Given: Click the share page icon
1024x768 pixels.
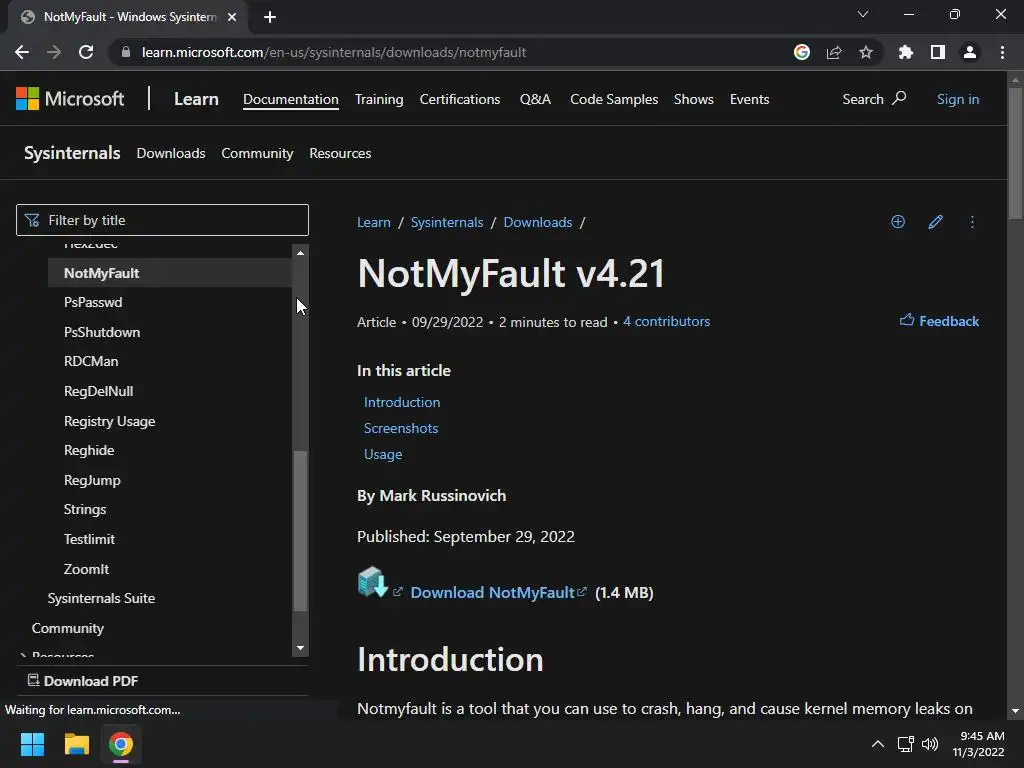Looking at the screenshot, I should [834, 52].
